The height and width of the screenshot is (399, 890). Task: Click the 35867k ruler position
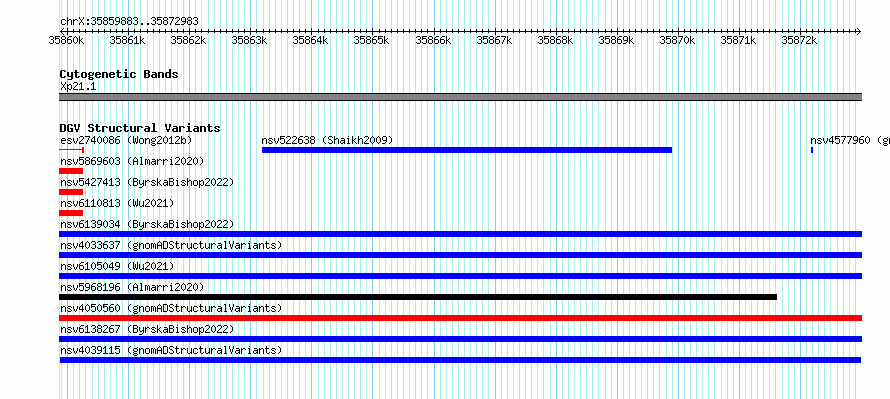pos(495,40)
